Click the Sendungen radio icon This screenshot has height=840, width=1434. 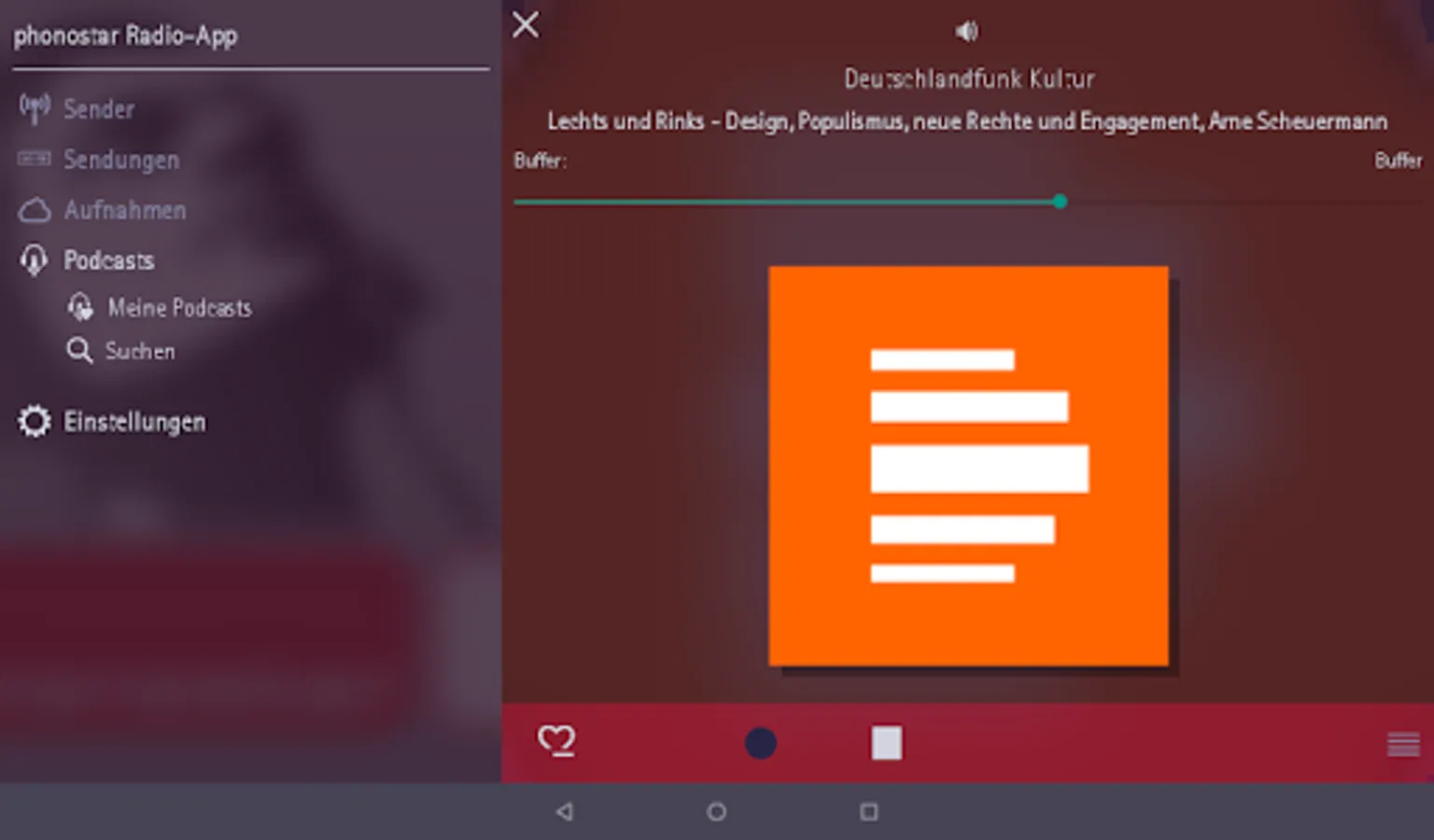(x=34, y=159)
